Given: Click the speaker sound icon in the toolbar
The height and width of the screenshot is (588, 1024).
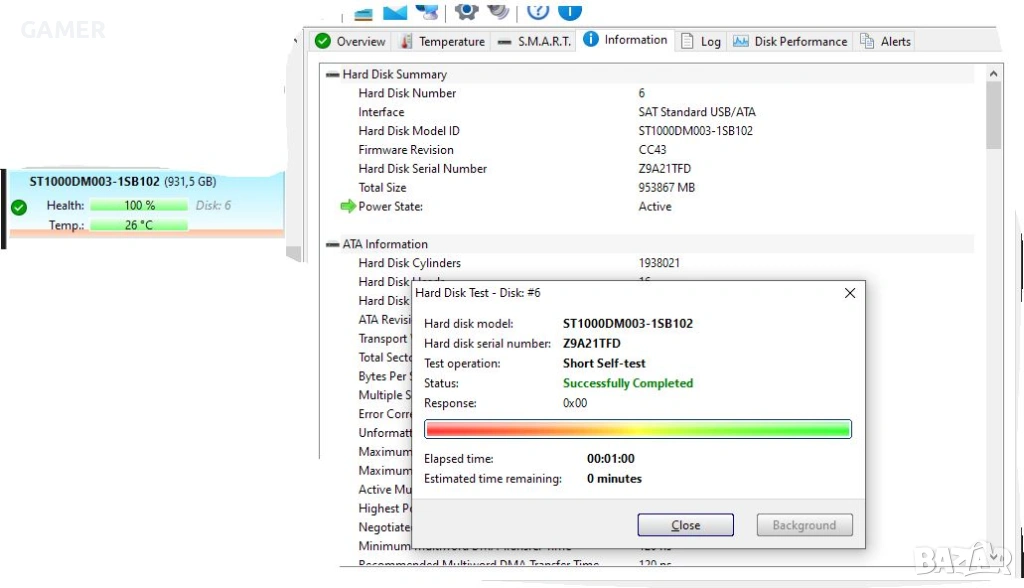Looking at the screenshot, I should coord(498,10).
